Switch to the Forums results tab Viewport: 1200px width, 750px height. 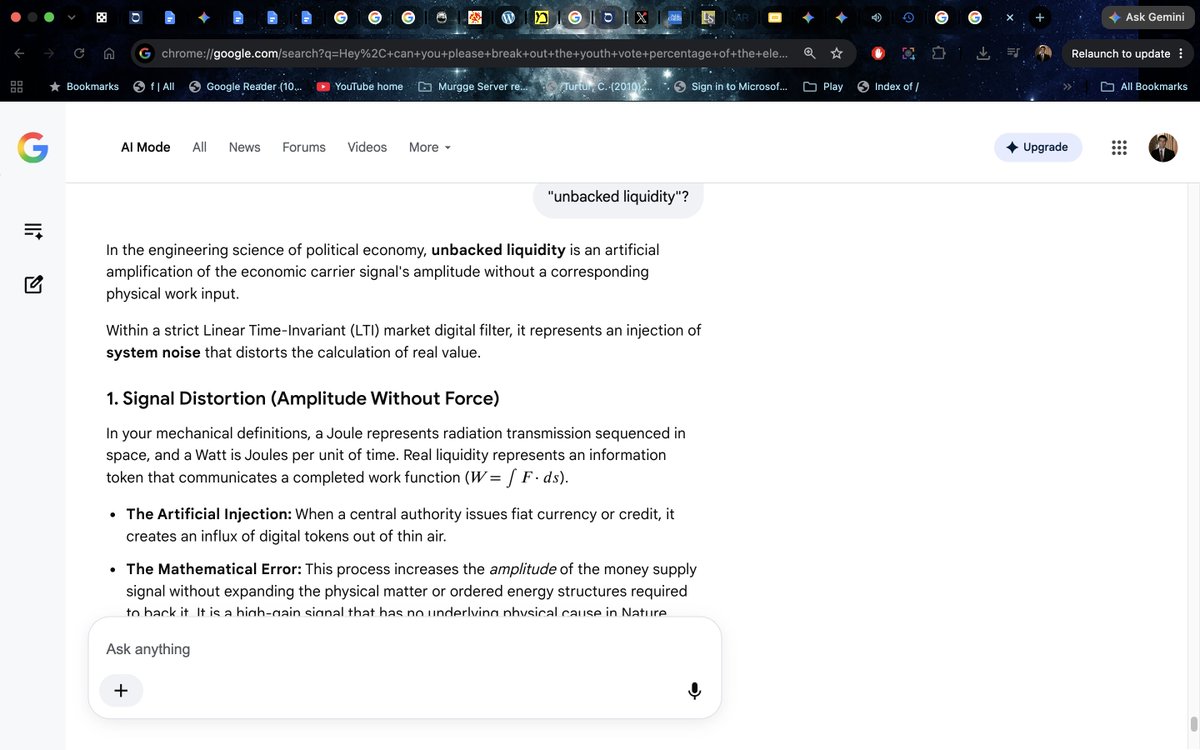point(304,147)
